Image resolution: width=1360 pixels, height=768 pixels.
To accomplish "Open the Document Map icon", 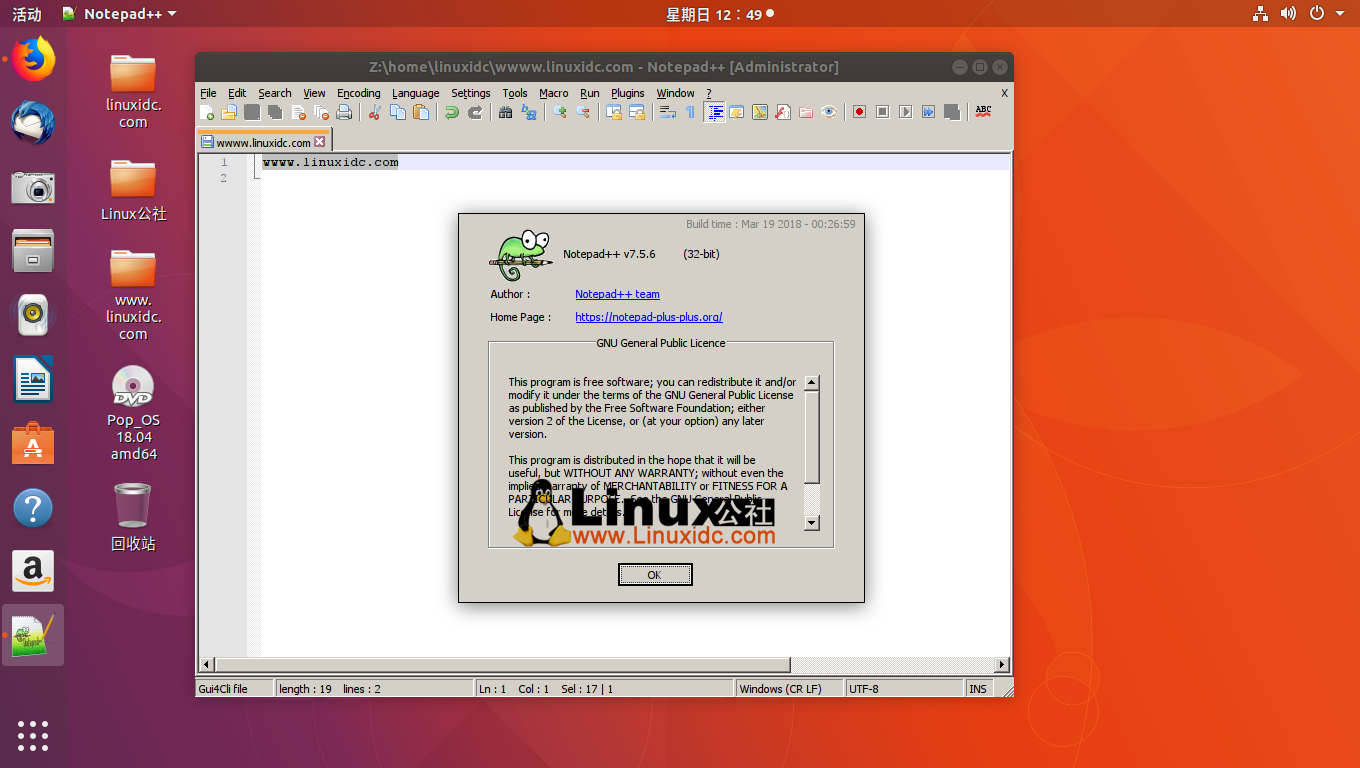I will pyautogui.click(x=760, y=112).
